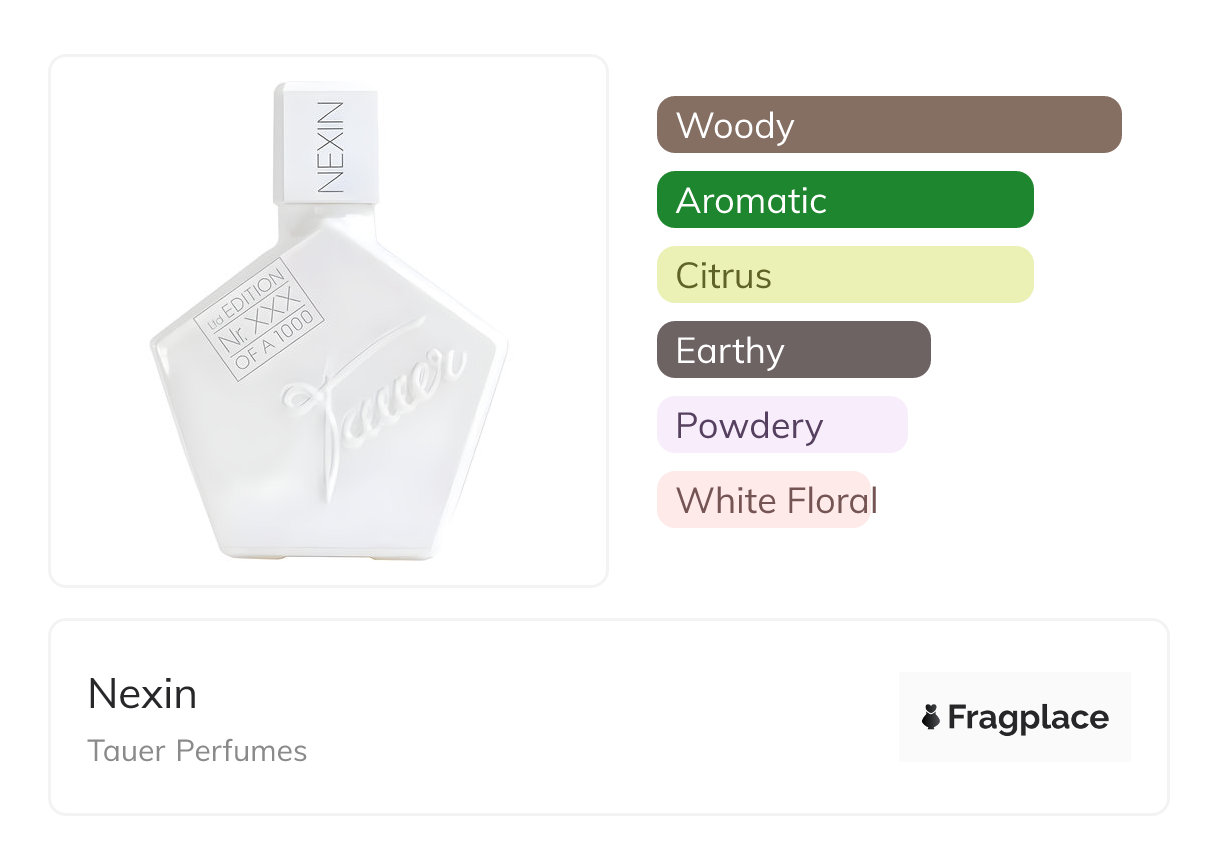The height and width of the screenshot is (864, 1218).
Task: Click the Fragplace brand name text
Action: click(1028, 718)
